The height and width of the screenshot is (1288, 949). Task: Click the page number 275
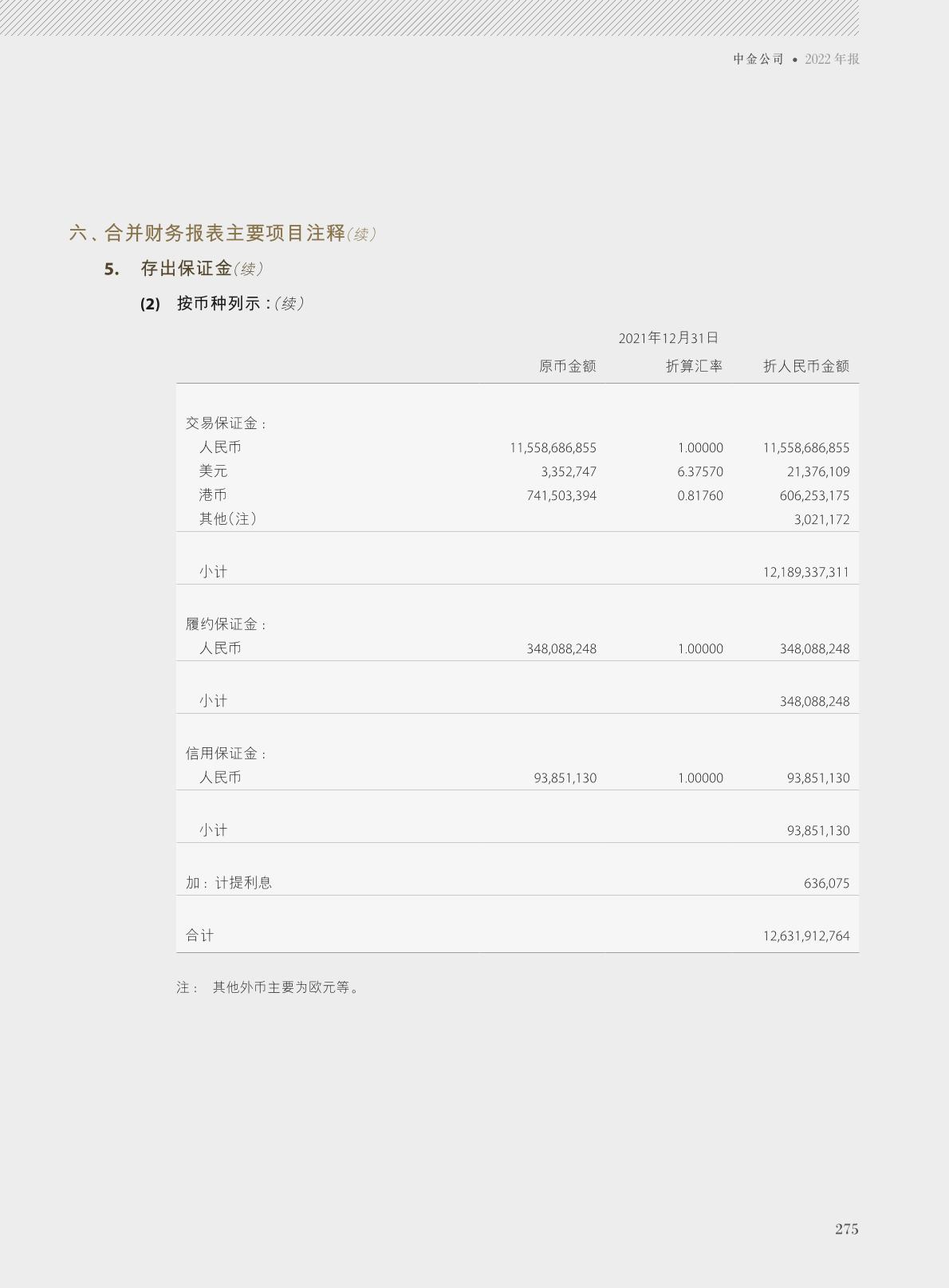(x=846, y=1229)
